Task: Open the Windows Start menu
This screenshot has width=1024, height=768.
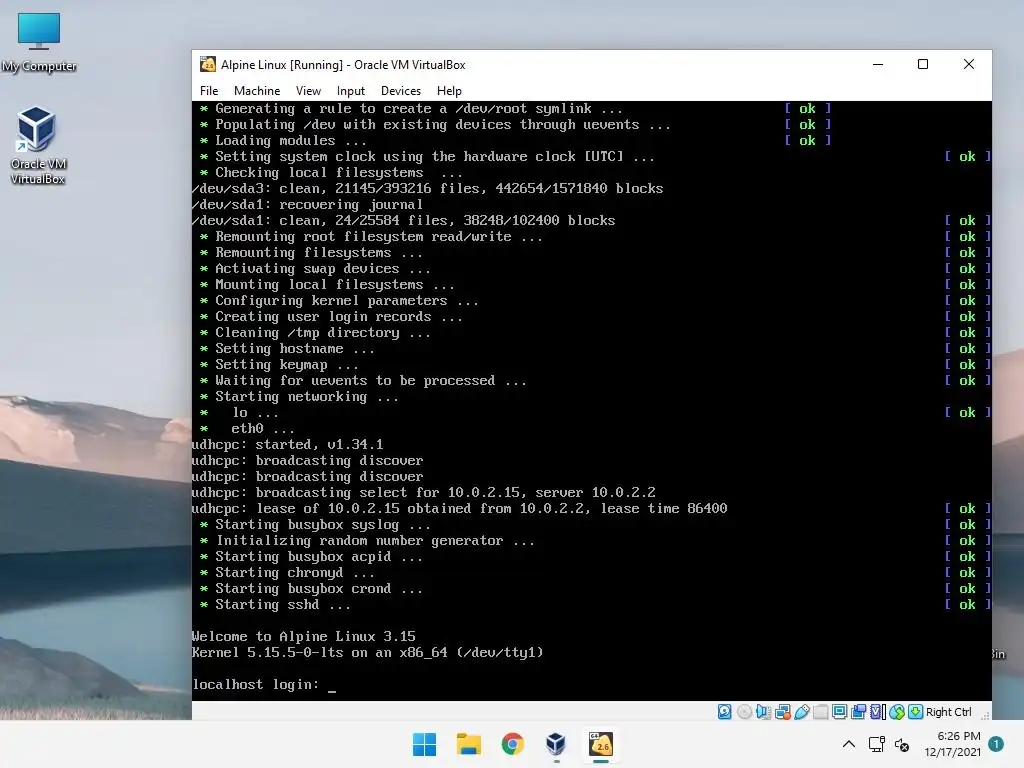Action: coord(424,744)
